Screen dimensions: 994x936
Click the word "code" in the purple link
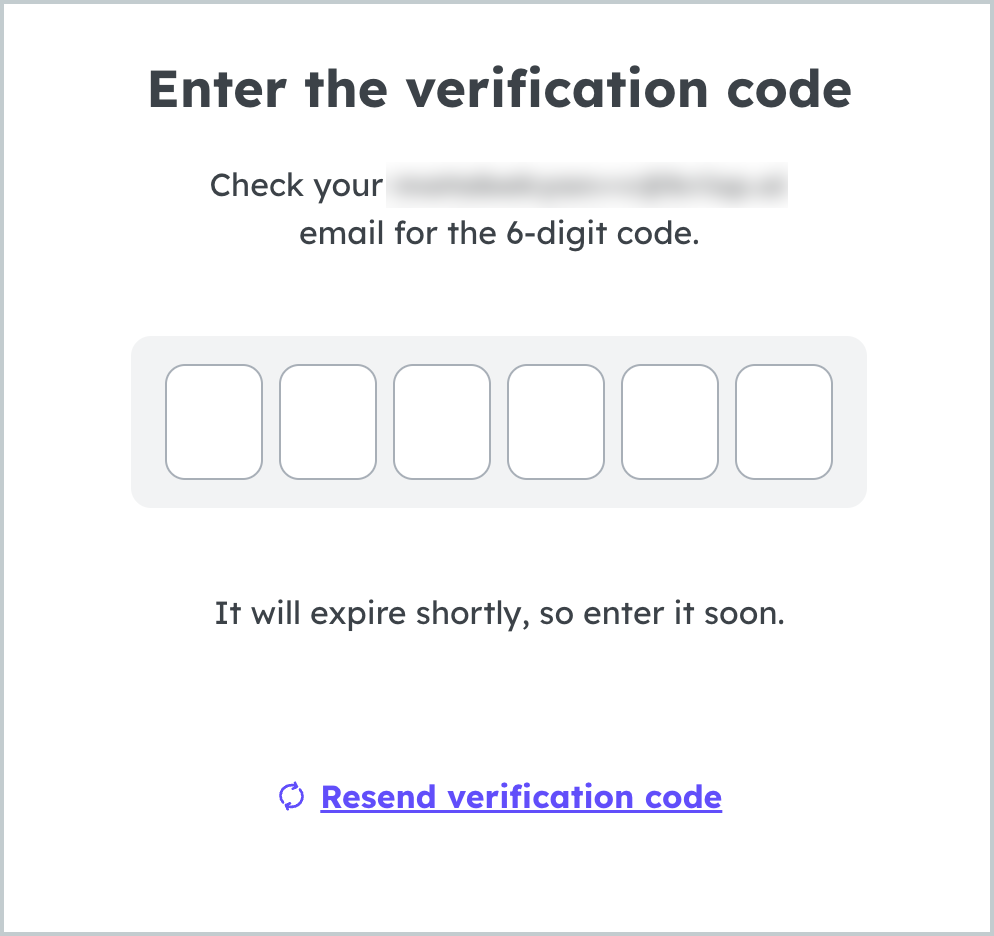683,797
